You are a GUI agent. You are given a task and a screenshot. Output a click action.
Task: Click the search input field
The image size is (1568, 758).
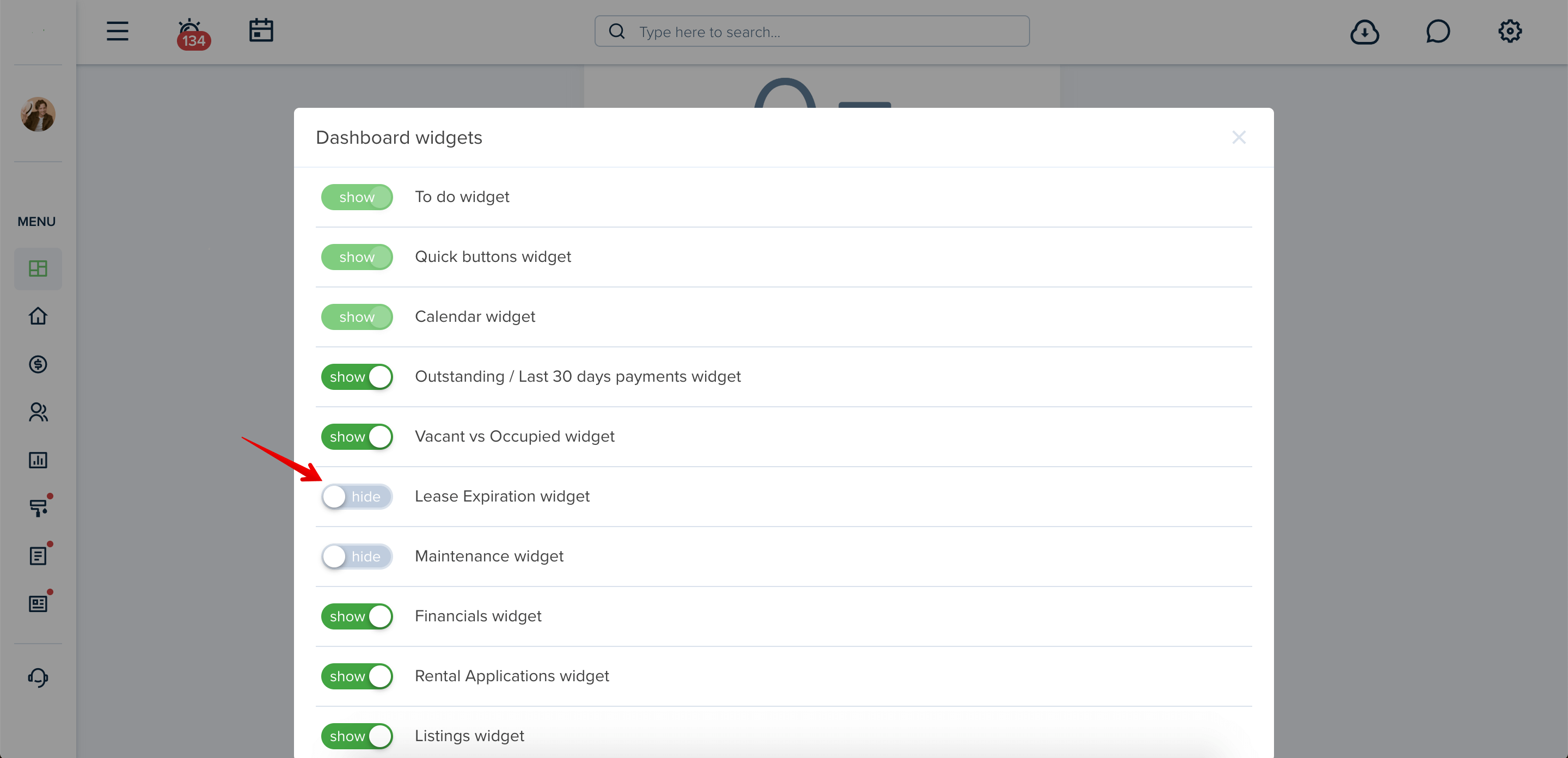click(x=812, y=31)
